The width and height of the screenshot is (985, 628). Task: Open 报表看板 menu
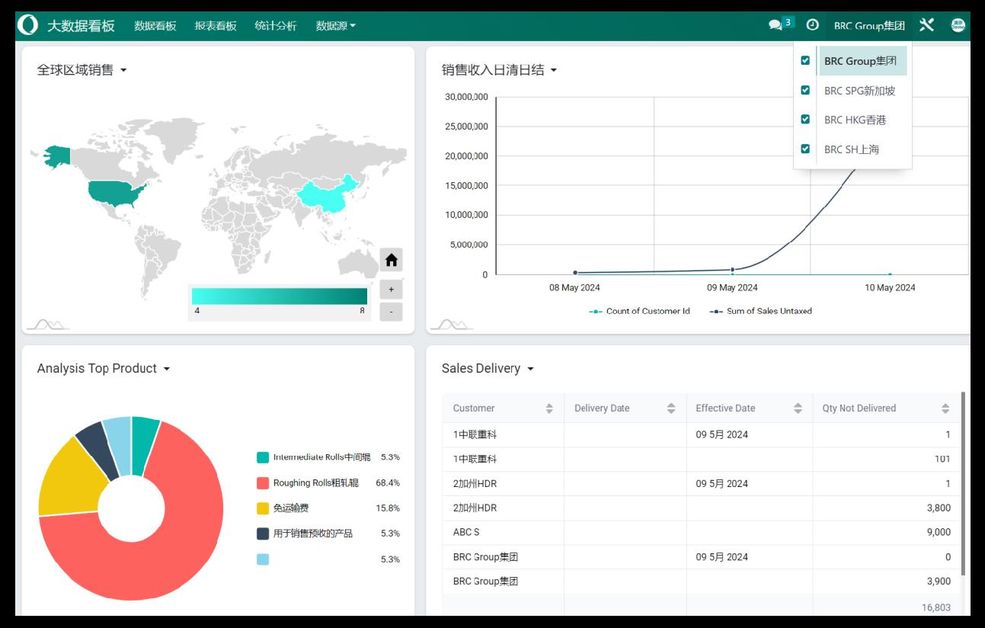coord(215,26)
